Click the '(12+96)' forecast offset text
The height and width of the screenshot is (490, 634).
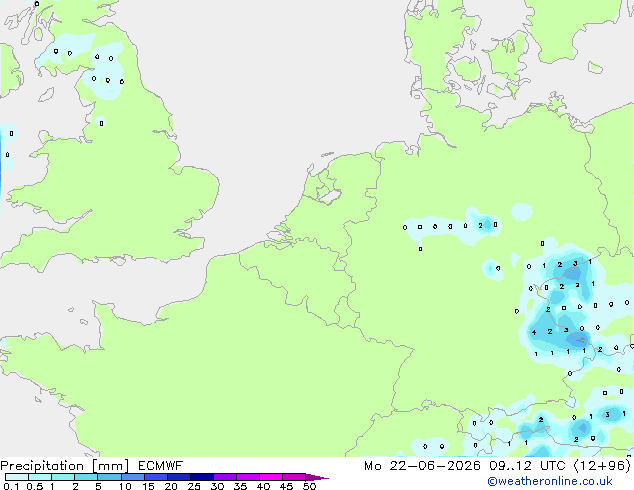point(602,466)
